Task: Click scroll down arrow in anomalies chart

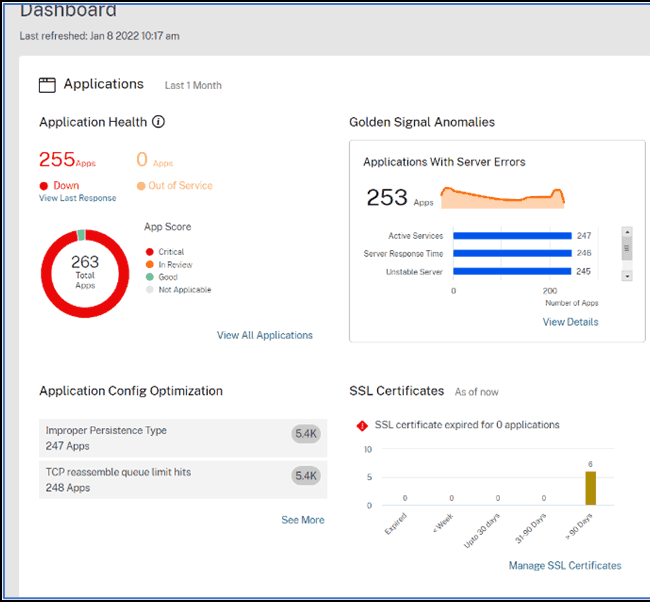Action: (x=627, y=276)
